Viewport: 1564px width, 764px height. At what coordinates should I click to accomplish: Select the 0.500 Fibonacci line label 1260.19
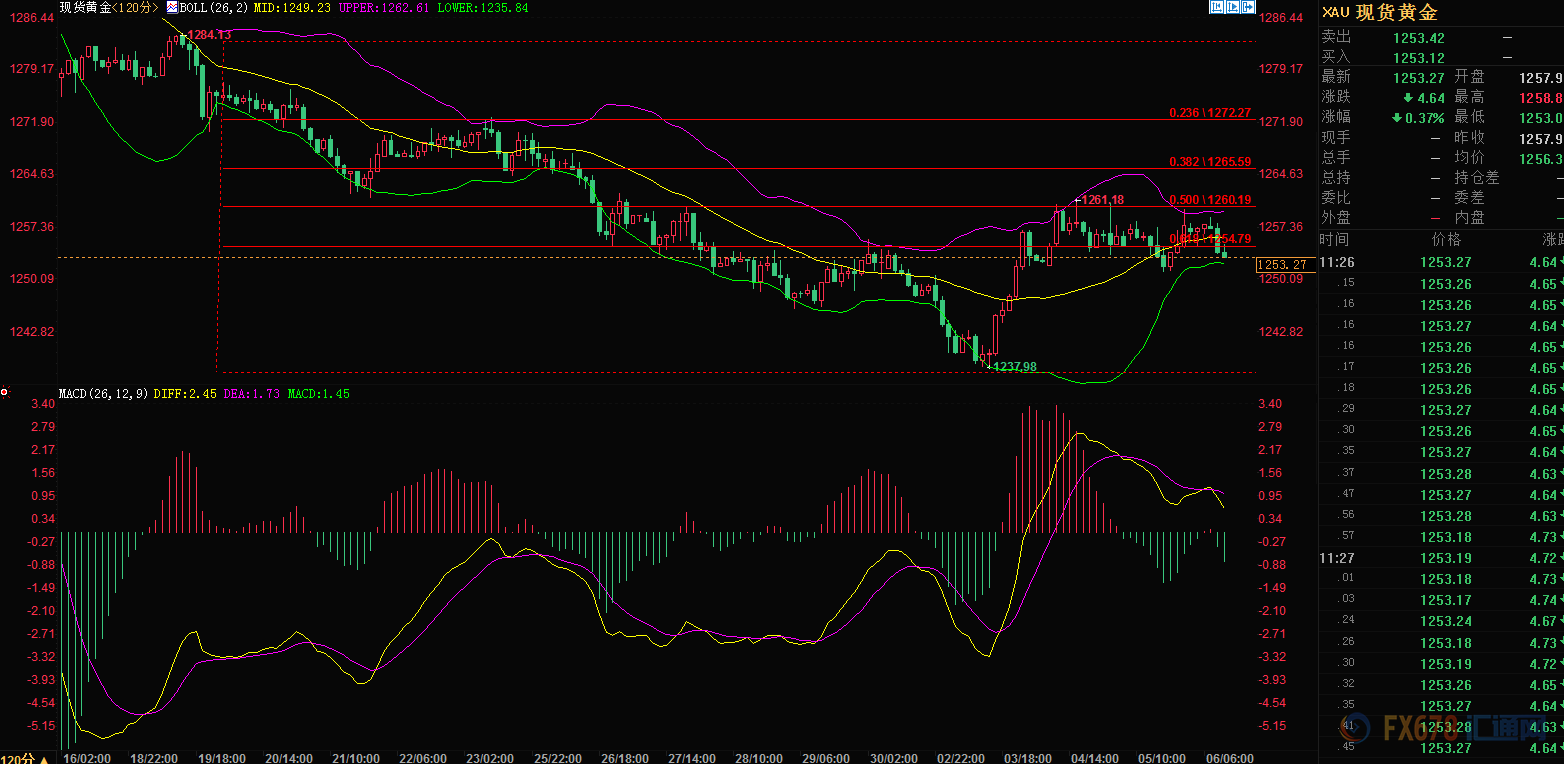[x=1210, y=200]
